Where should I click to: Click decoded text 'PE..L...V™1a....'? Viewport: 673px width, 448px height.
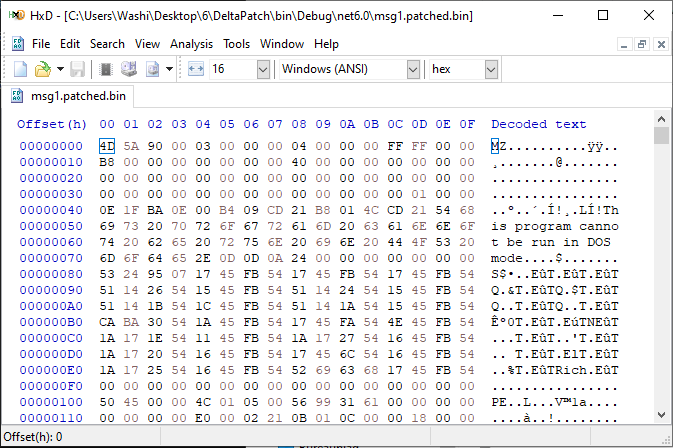point(555,402)
